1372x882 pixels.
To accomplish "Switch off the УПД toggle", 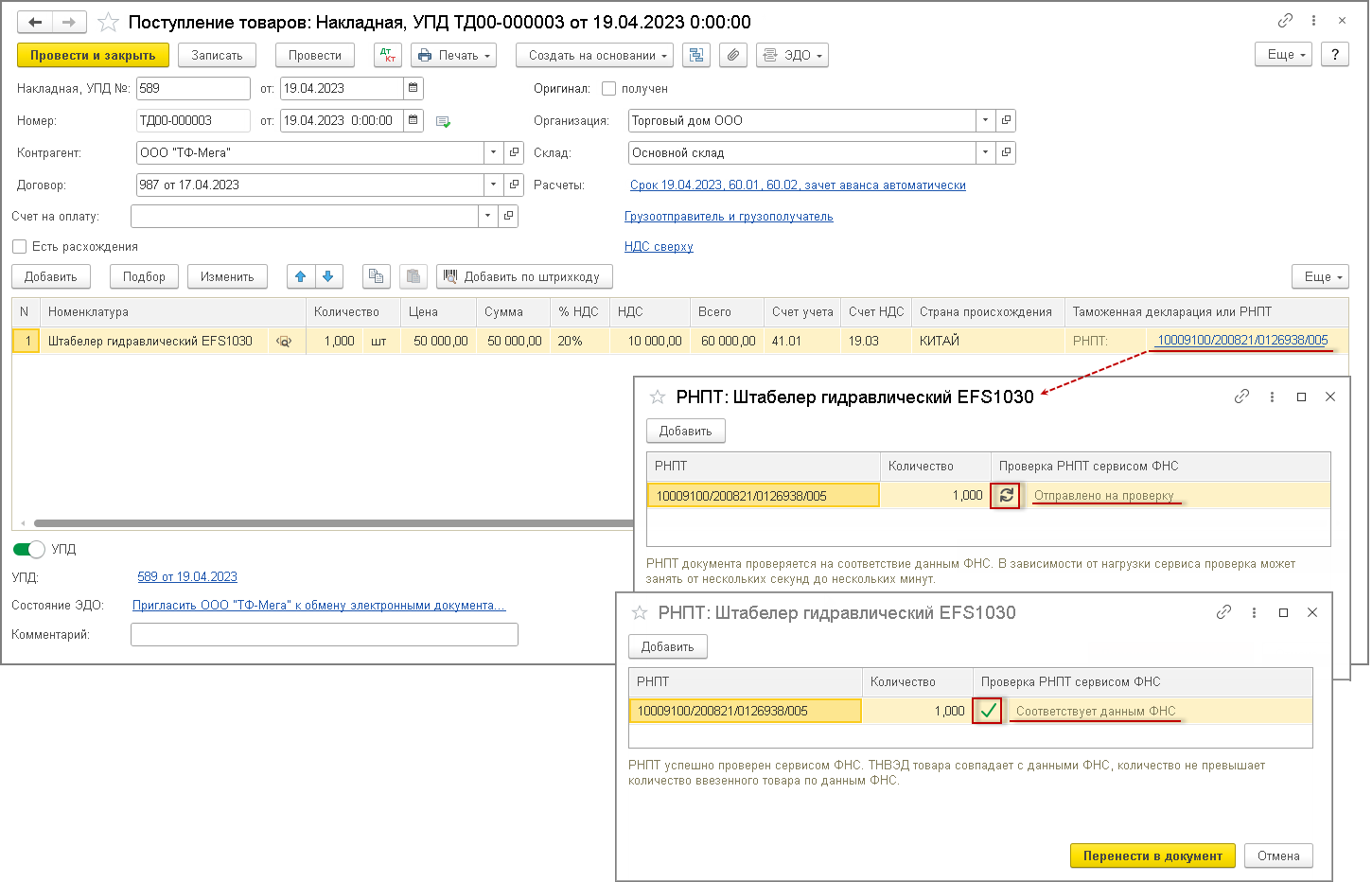I will (29, 549).
